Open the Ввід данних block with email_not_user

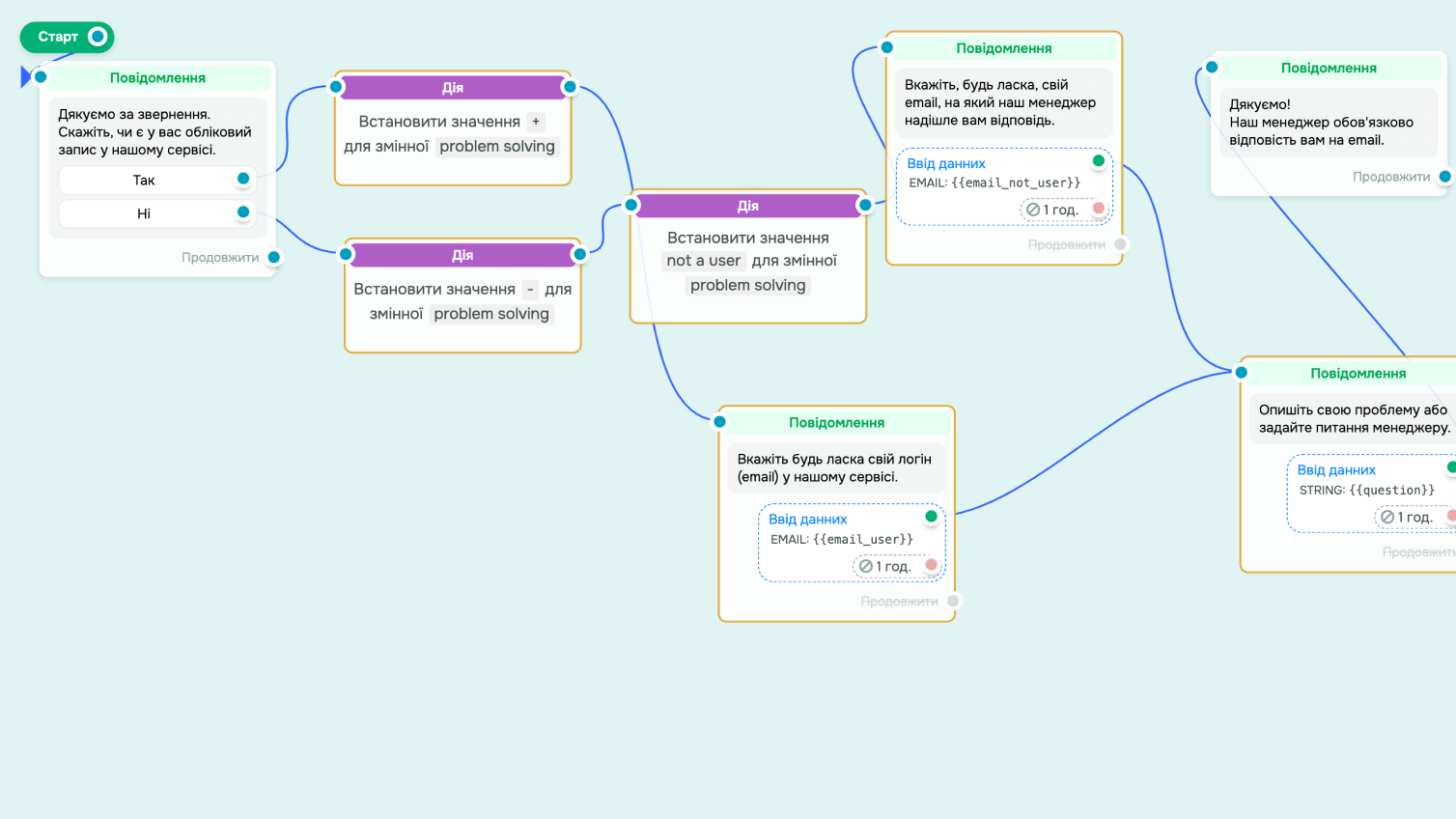[1004, 186]
